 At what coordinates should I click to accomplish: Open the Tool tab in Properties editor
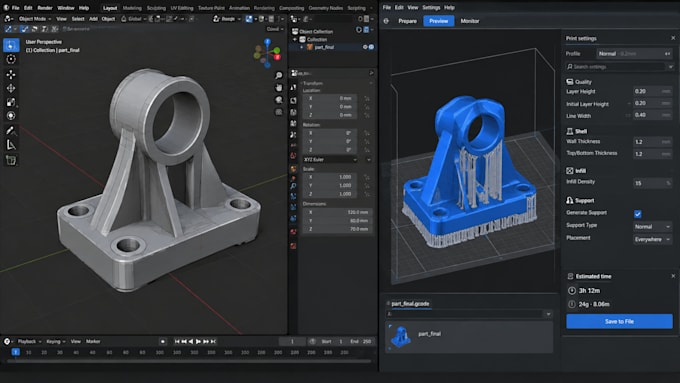(294, 87)
